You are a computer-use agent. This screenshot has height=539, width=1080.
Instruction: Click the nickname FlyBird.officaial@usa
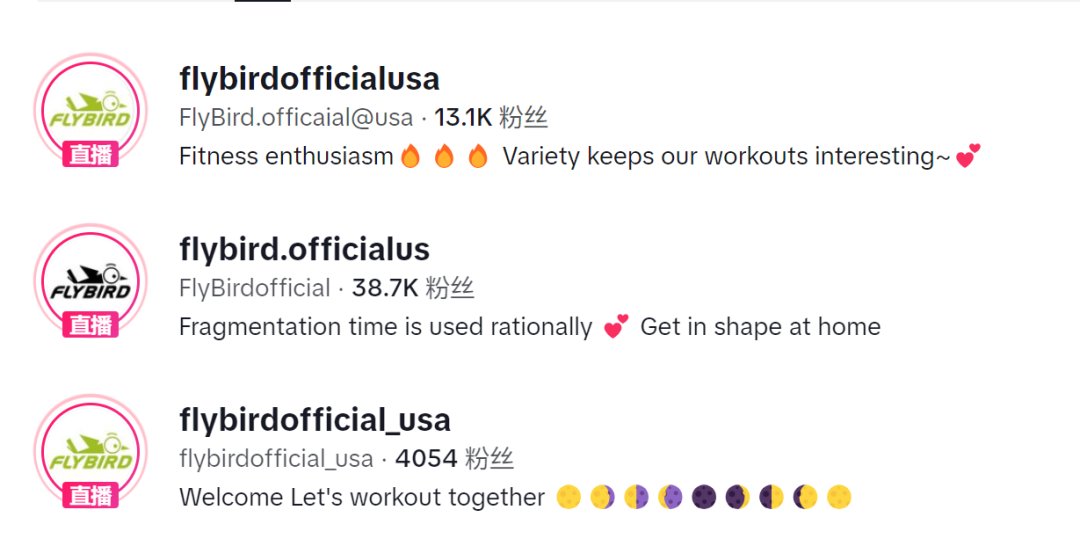click(x=296, y=118)
